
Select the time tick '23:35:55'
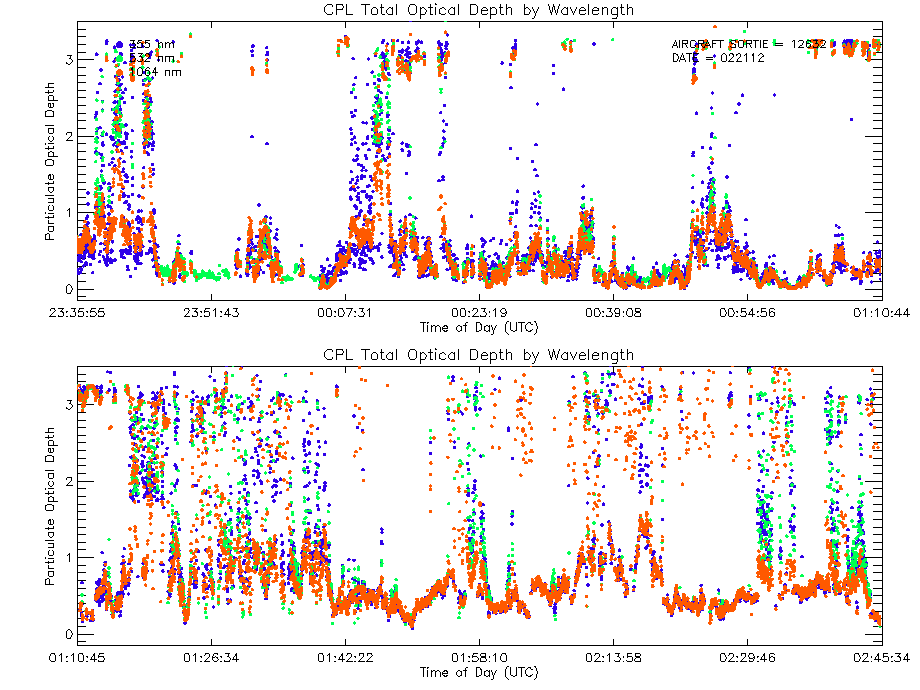(77, 313)
